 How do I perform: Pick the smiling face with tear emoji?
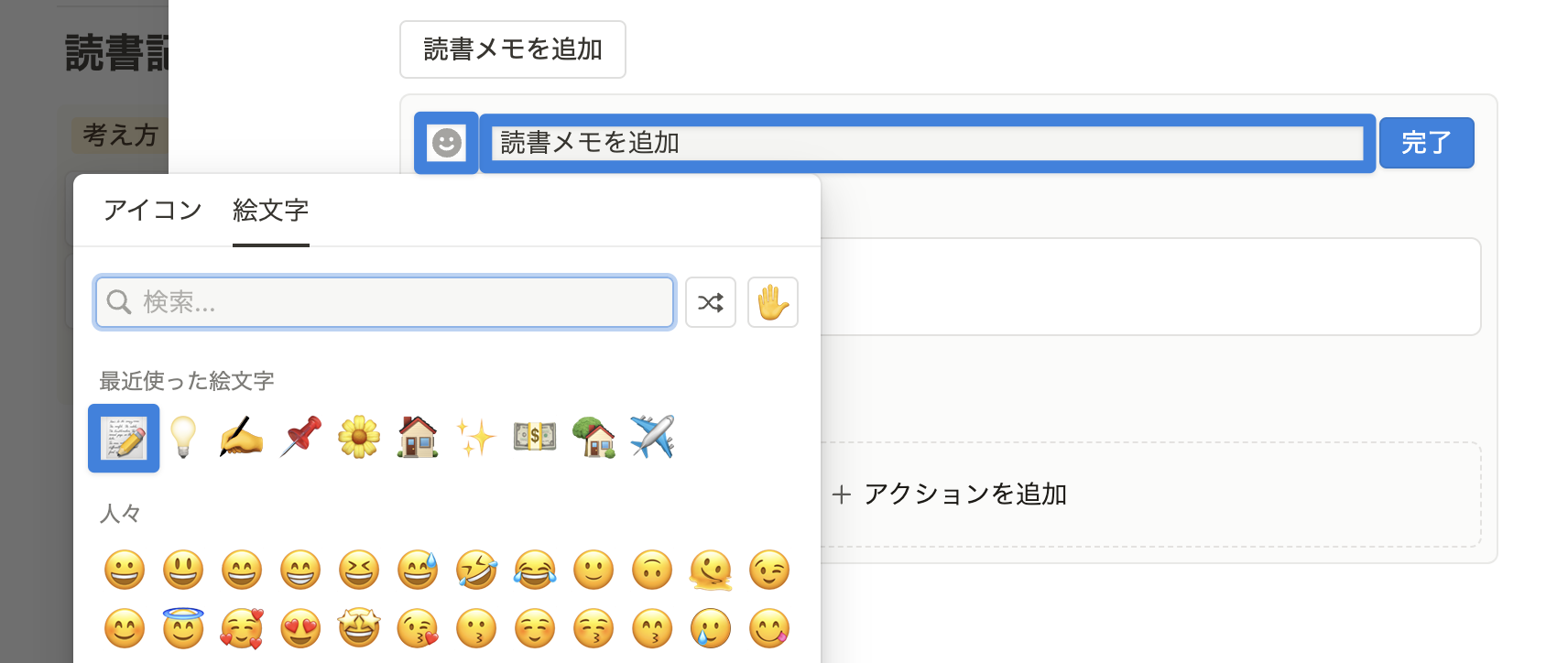point(711,628)
